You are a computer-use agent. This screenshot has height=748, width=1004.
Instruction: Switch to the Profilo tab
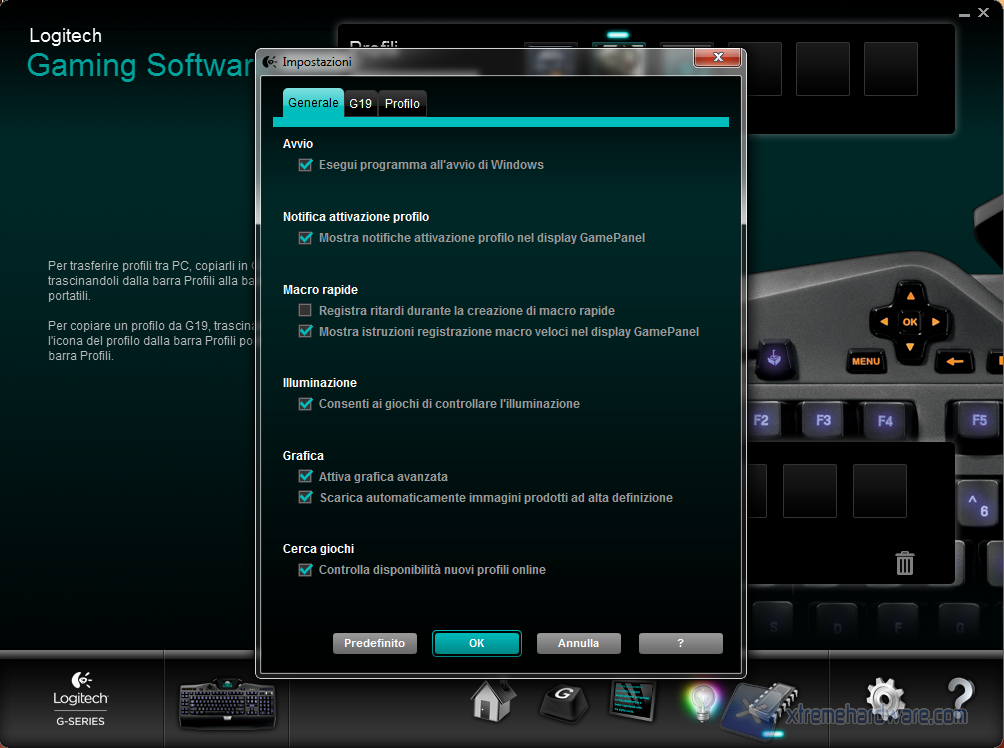tap(402, 103)
